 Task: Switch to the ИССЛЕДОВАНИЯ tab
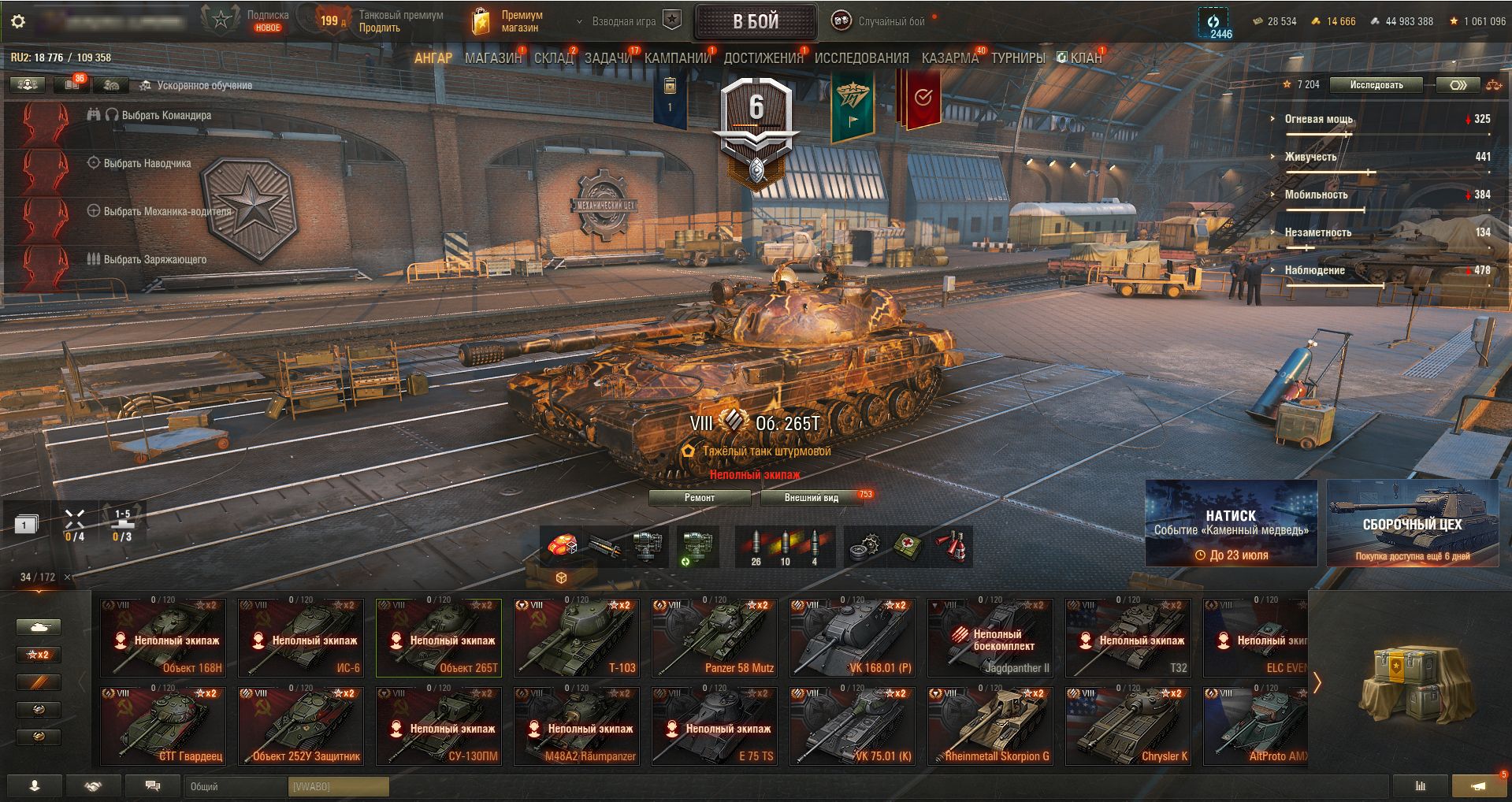[861, 58]
